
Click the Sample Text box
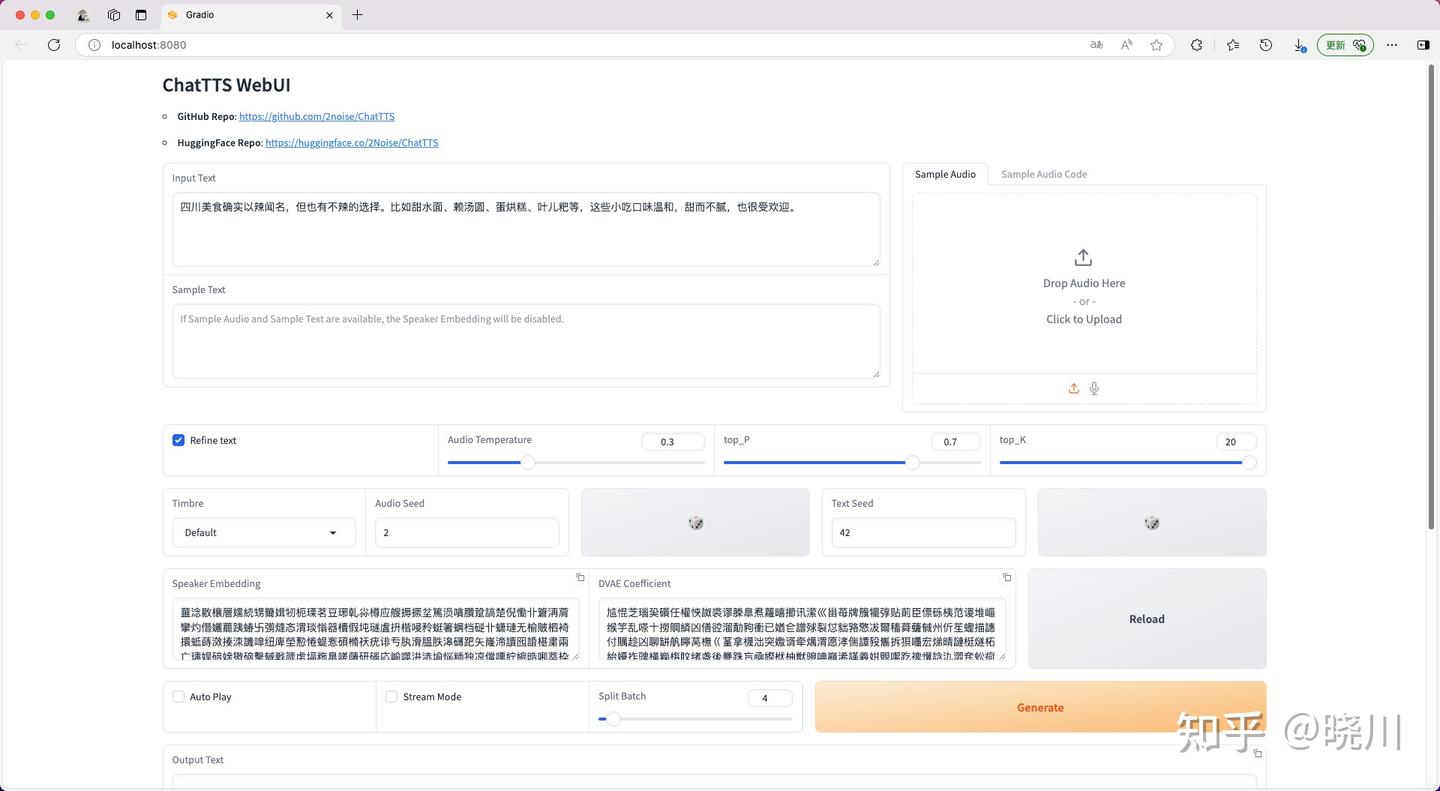point(526,341)
